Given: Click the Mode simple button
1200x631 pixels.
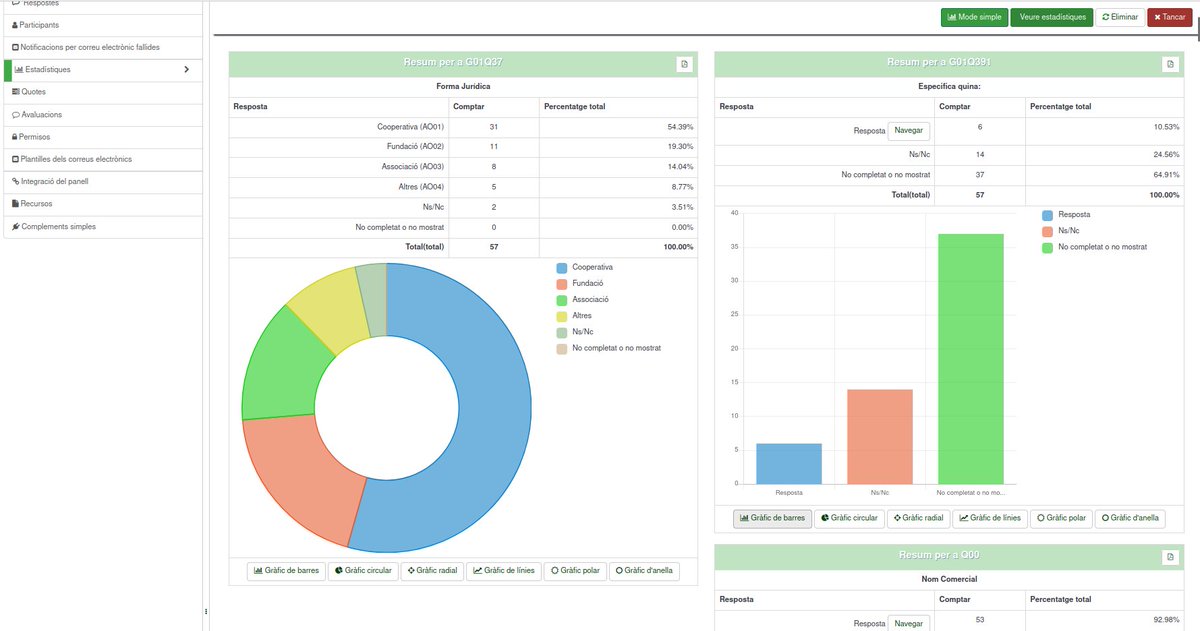Looking at the screenshot, I should (974, 17).
